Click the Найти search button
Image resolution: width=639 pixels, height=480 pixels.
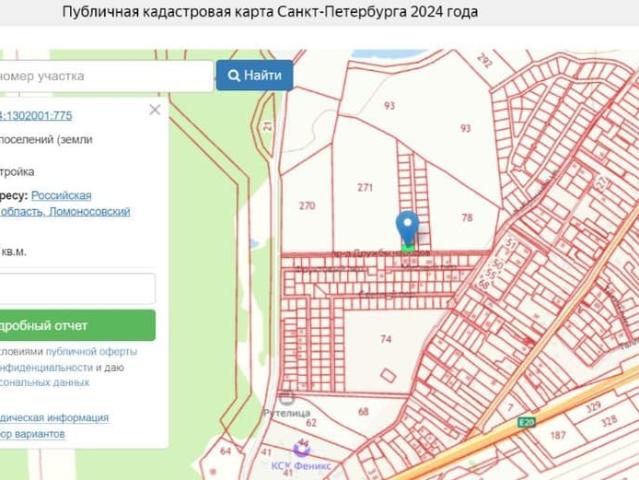tap(255, 75)
